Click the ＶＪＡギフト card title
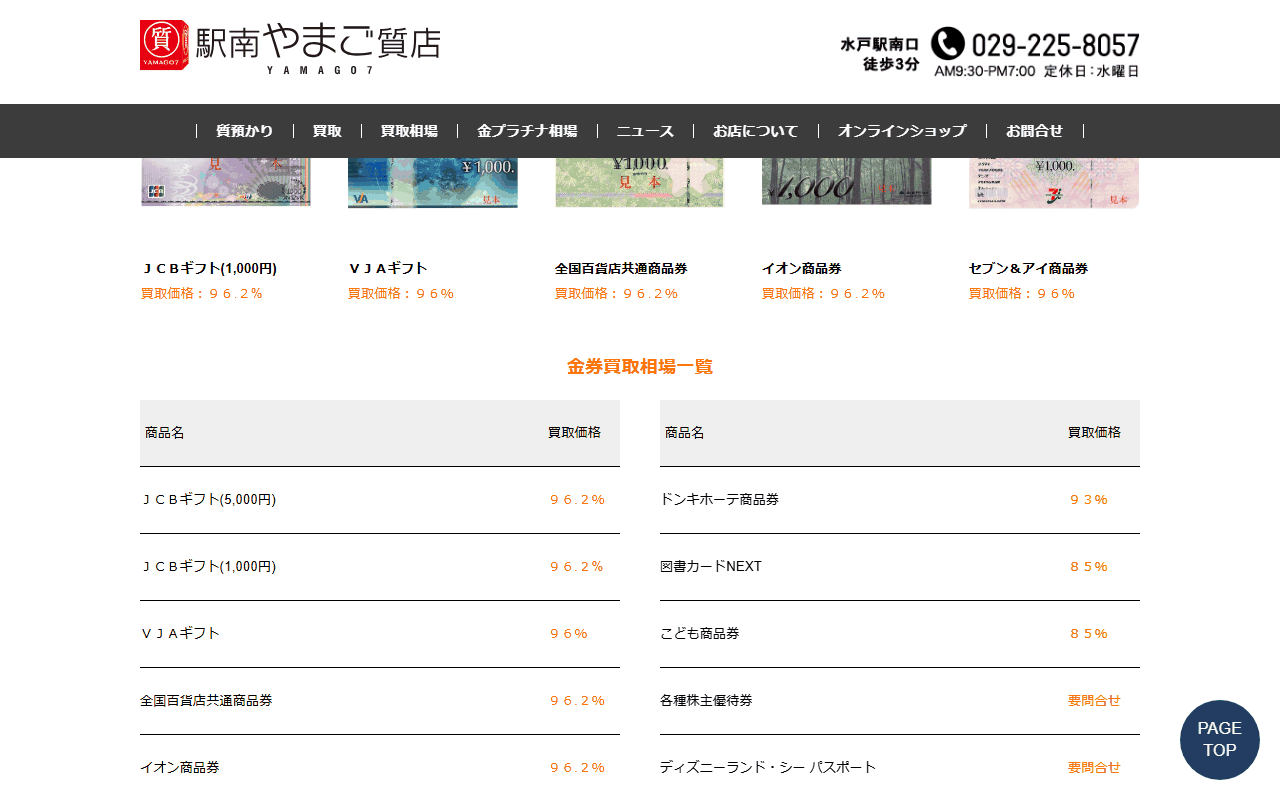The height and width of the screenshot is (800, 1280). (x=388, y=268)
